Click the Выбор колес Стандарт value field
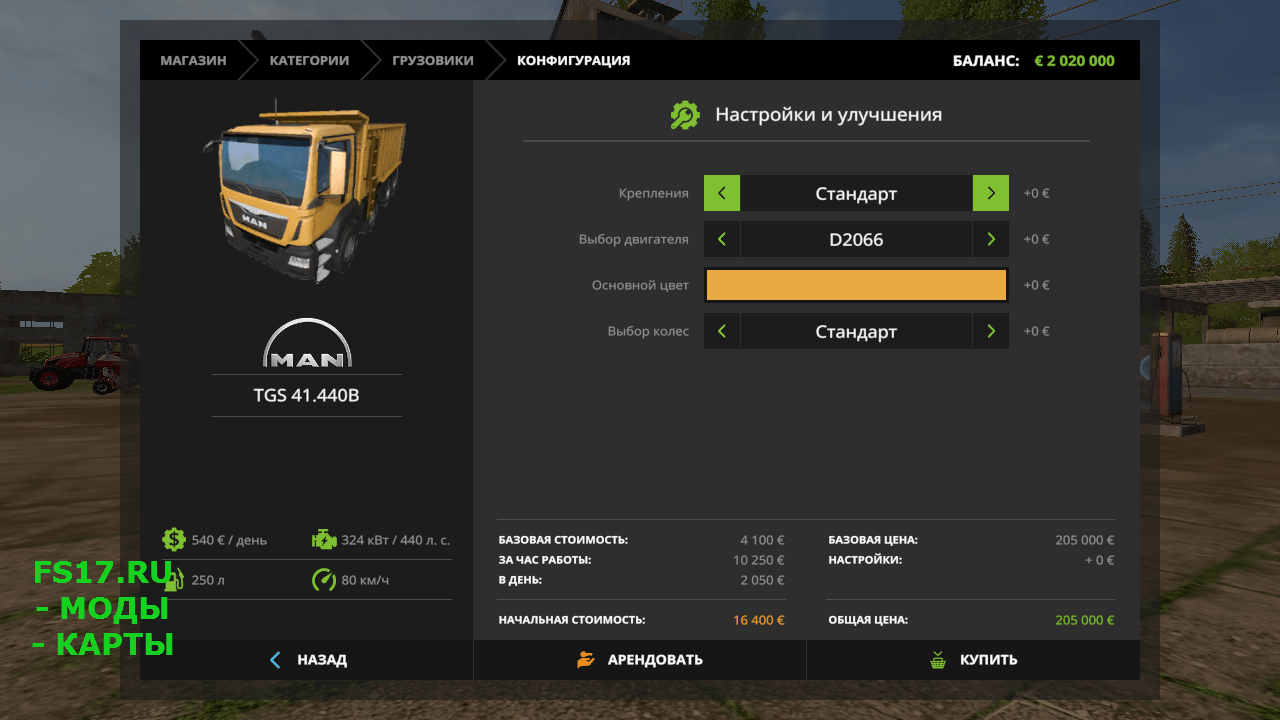 pos(856,331)
